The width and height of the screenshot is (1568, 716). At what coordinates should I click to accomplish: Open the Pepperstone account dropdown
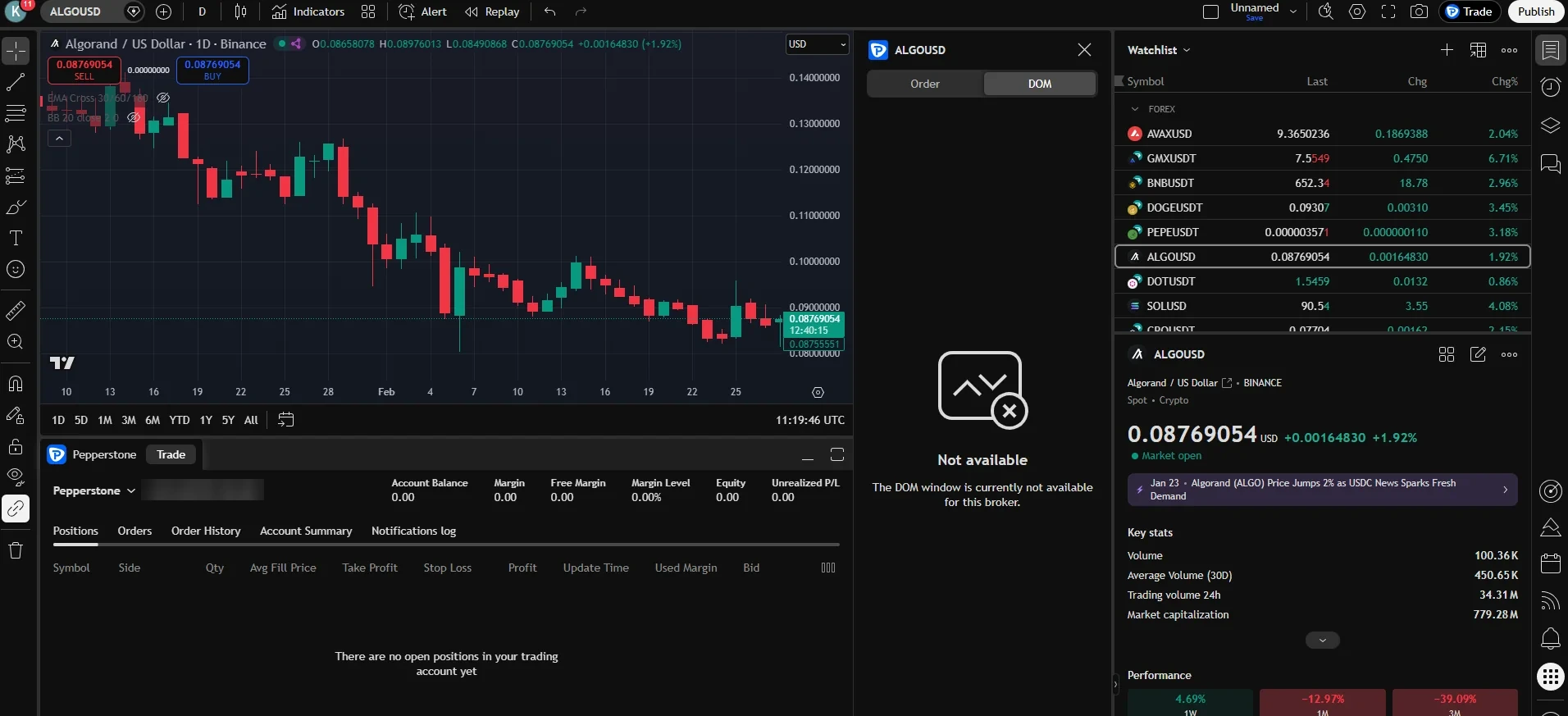coord(93,490)
